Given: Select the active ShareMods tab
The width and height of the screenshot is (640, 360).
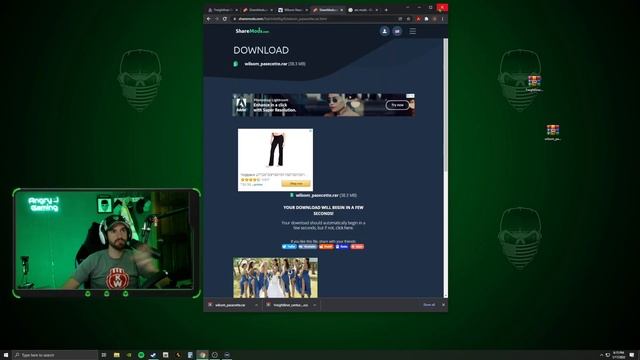Looking at the screenshot, I should pos(327,9).
